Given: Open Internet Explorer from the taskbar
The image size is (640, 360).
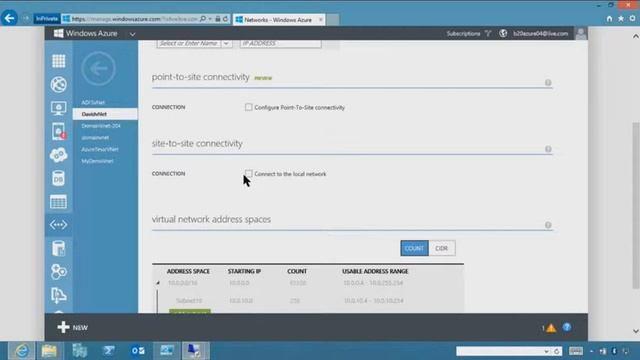Looking at the screenshot, I should 21,351.
